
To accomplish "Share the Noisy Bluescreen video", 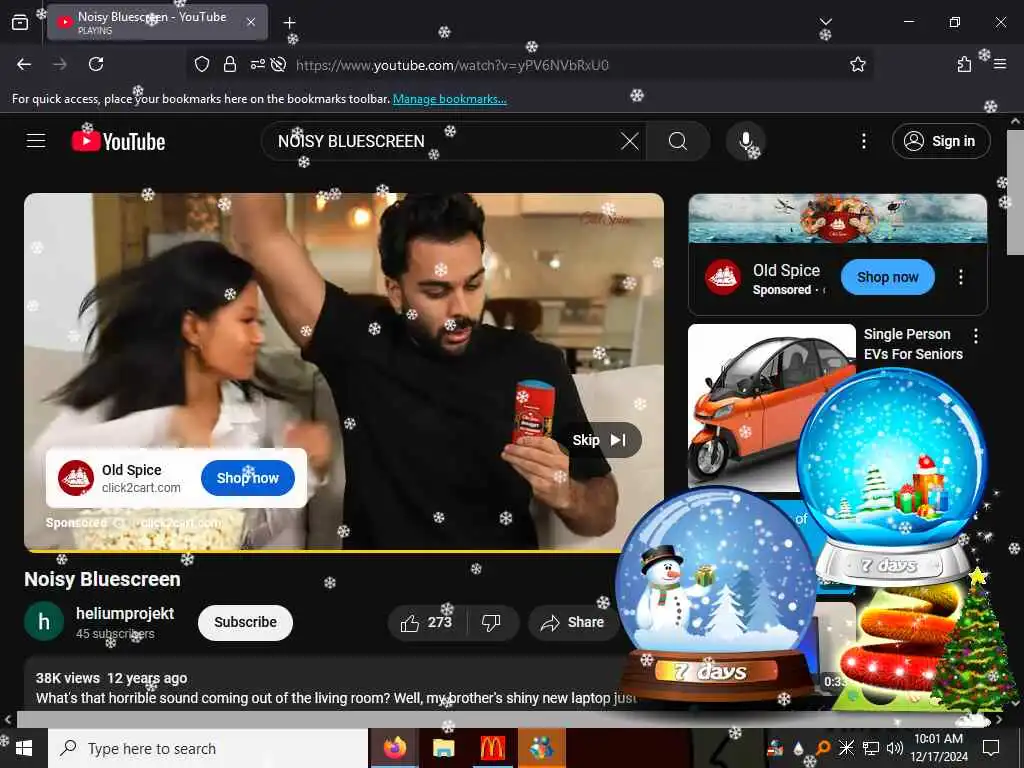I will click(572, 622).
